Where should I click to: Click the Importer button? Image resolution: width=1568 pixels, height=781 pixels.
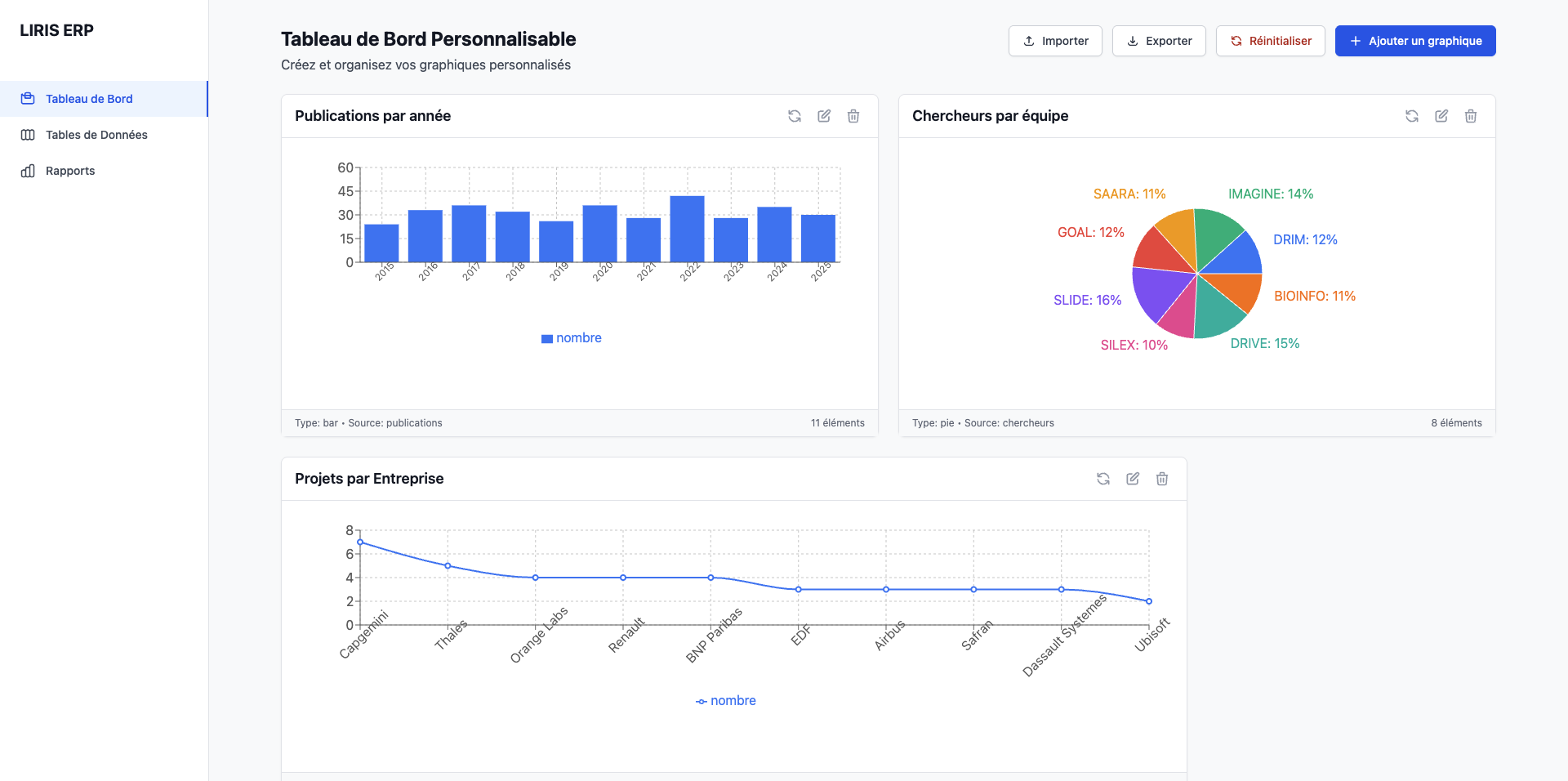click(x=1055, y=40)
